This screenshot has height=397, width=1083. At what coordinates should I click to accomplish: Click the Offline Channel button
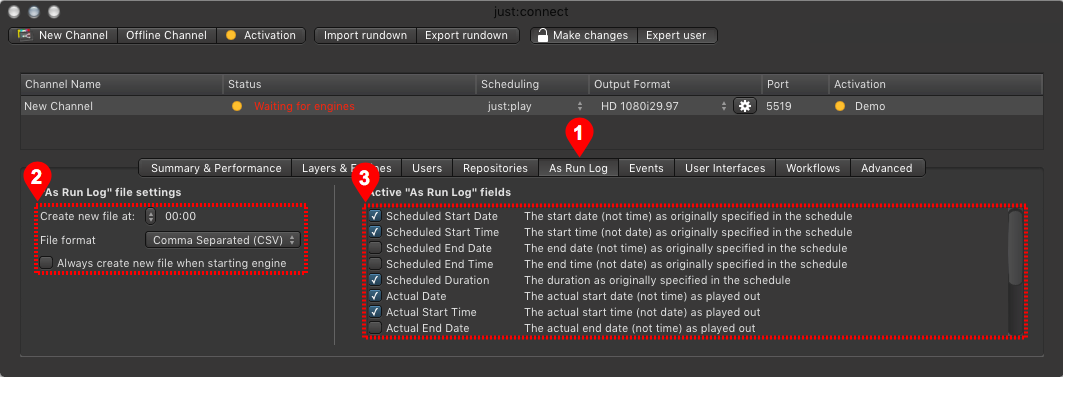click(x=166, y=35)
